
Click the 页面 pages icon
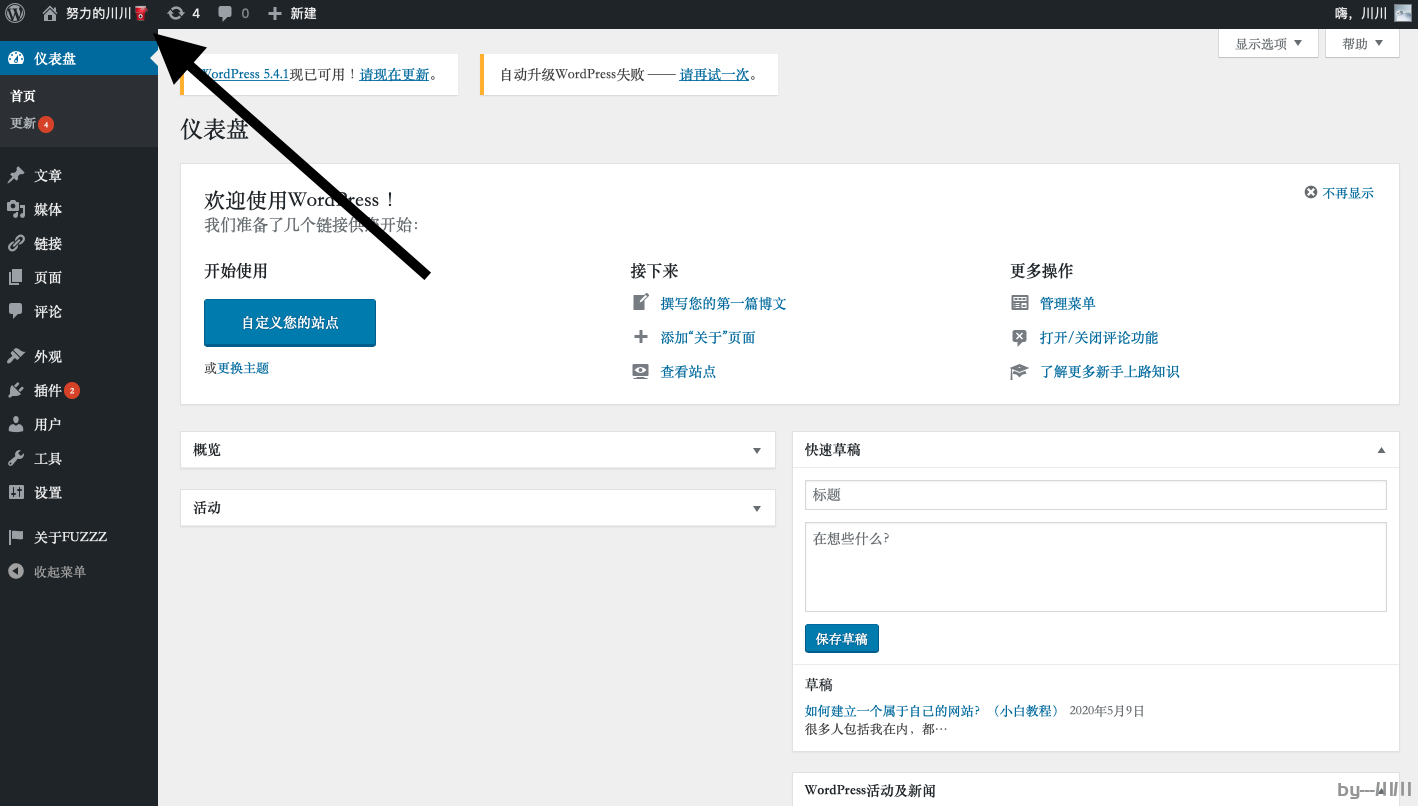pyautogui.click(x=16, y=277)
